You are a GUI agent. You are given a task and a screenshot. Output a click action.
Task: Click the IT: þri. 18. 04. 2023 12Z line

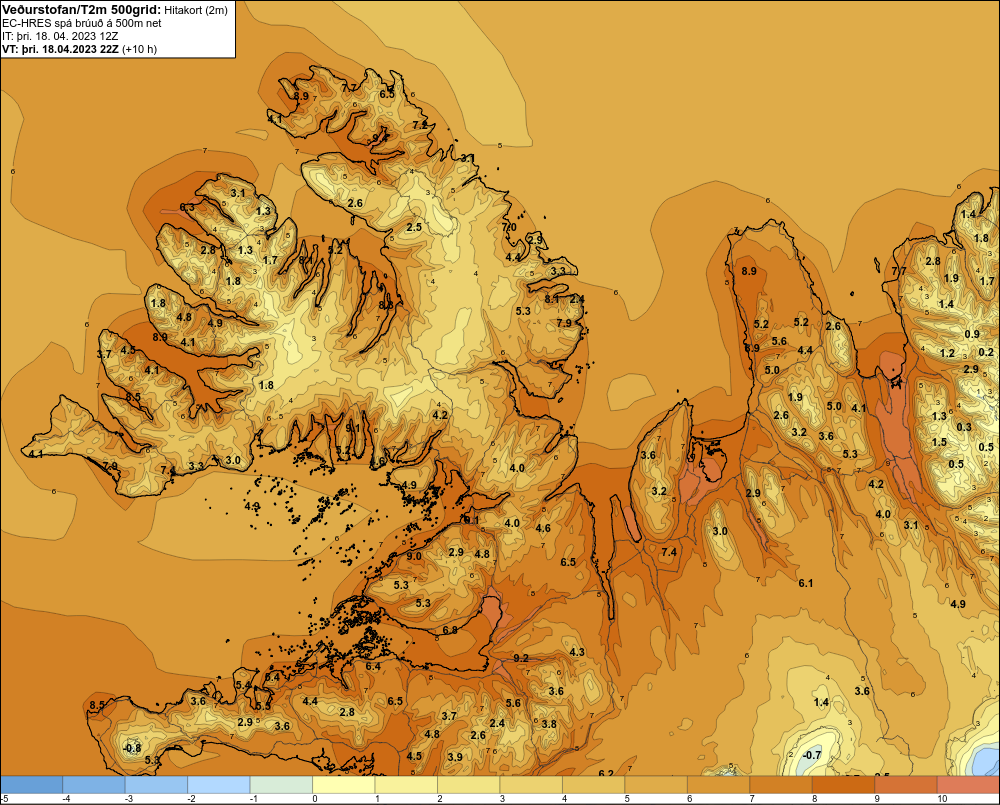coord(60,36)
